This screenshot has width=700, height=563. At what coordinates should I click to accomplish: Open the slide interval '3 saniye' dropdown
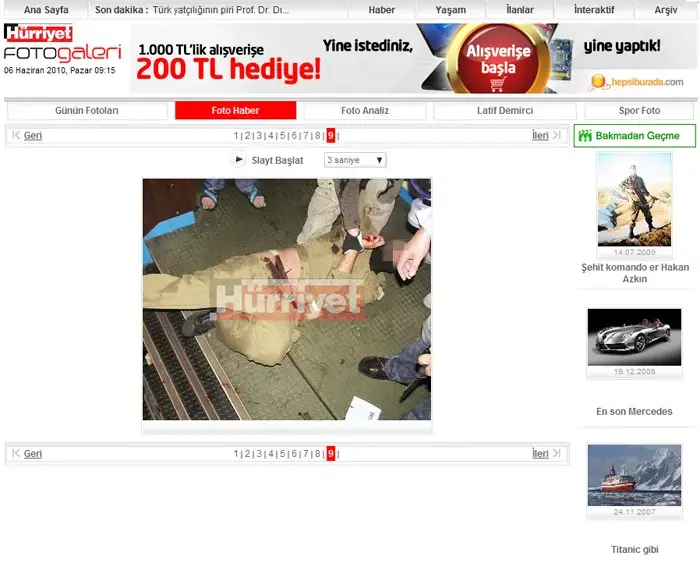(x=355, y=160)
